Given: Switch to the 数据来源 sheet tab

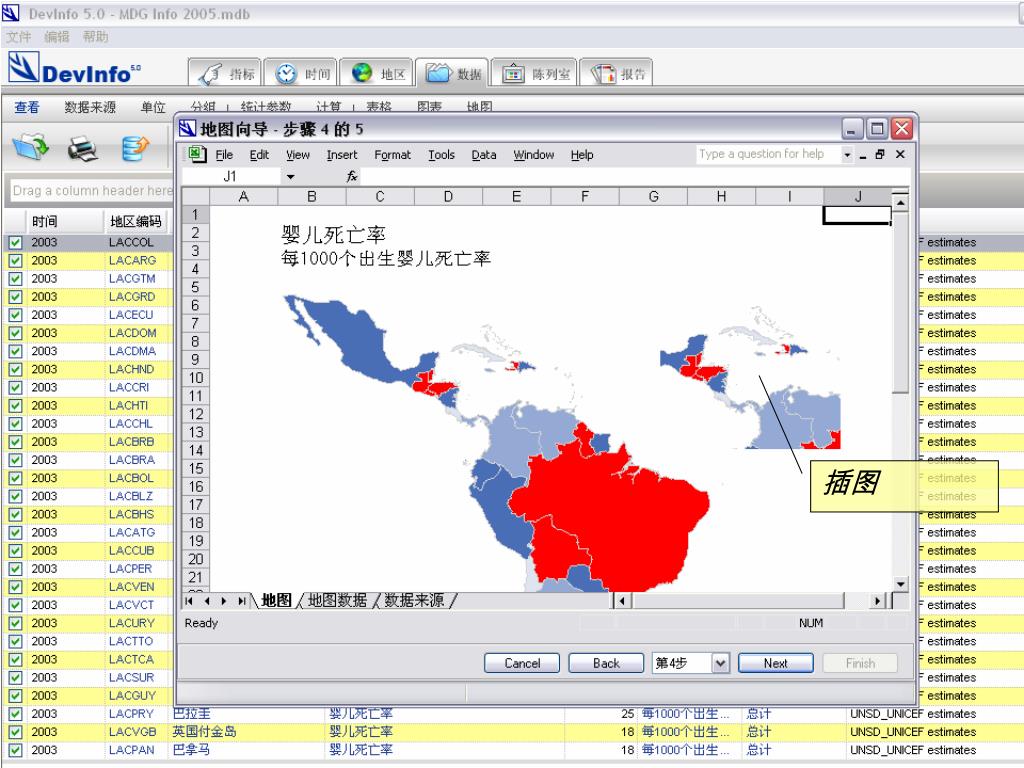Looking at the screenshot, I should [414, 600].
